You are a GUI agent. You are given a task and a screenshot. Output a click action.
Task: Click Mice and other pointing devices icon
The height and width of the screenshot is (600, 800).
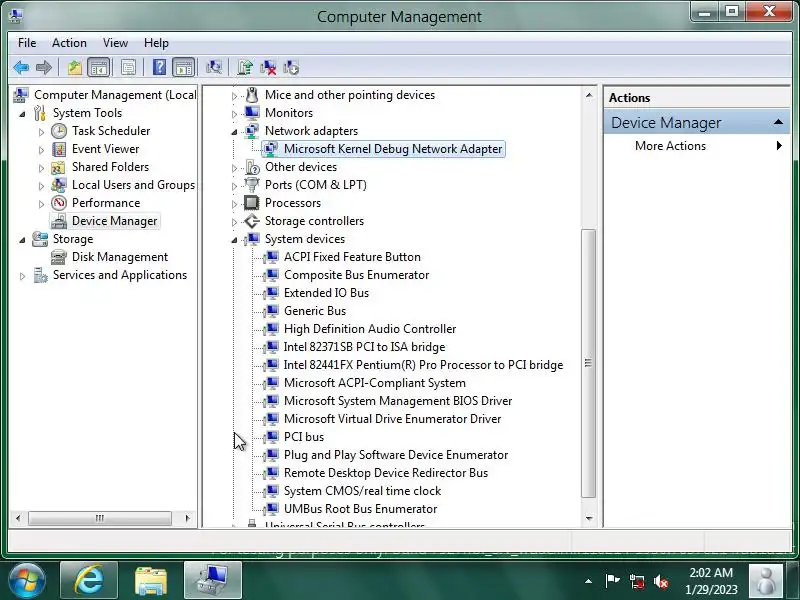pos(252,95)
